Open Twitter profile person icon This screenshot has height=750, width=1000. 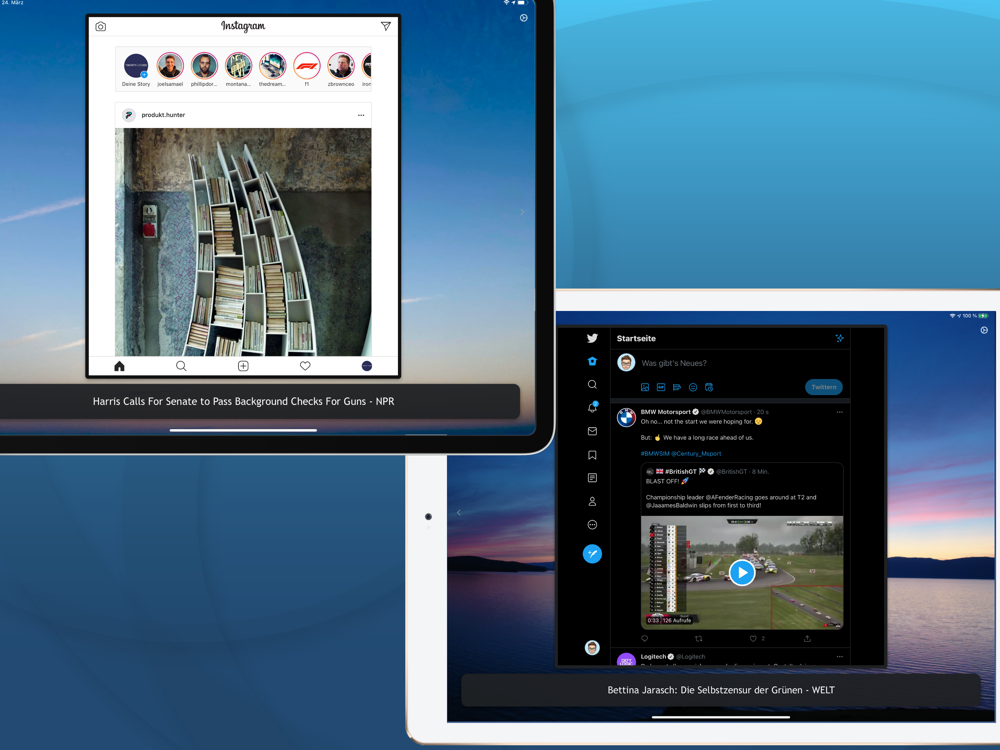coord(592,501)
